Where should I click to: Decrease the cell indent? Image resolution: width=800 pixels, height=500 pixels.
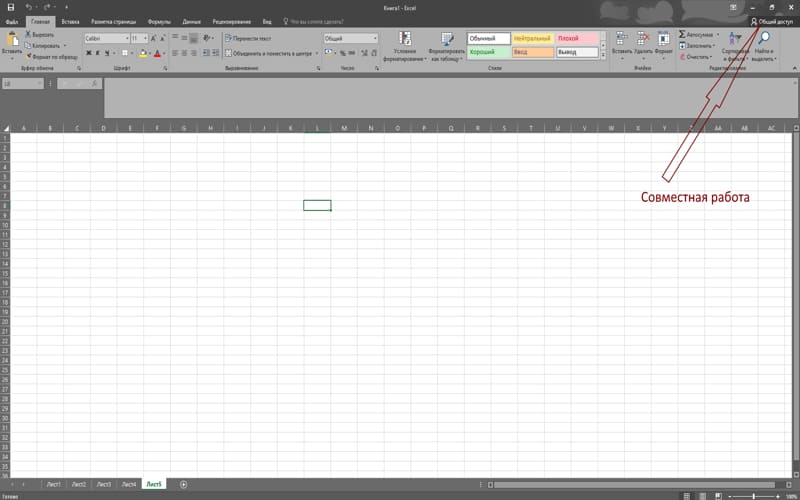(206, 53)
